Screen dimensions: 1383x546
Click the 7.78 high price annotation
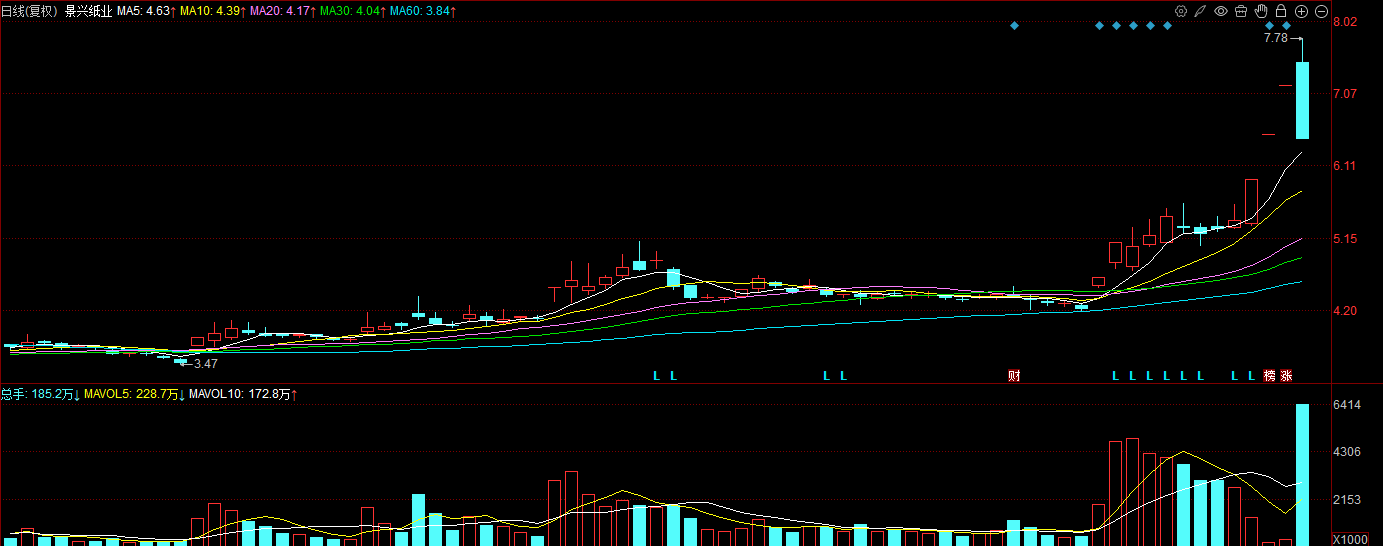point(1275,38)
